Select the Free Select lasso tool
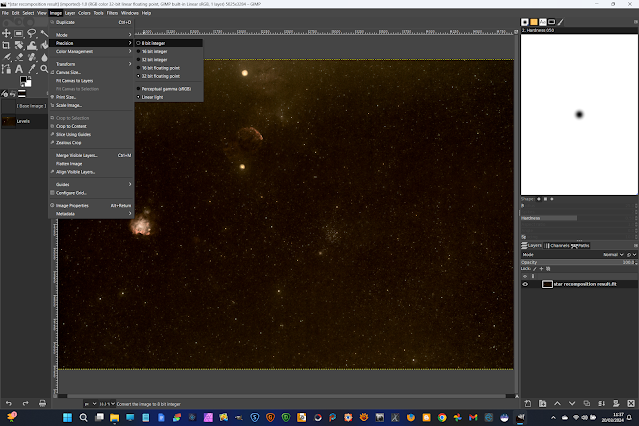639x426 pixels. [31, 33]
